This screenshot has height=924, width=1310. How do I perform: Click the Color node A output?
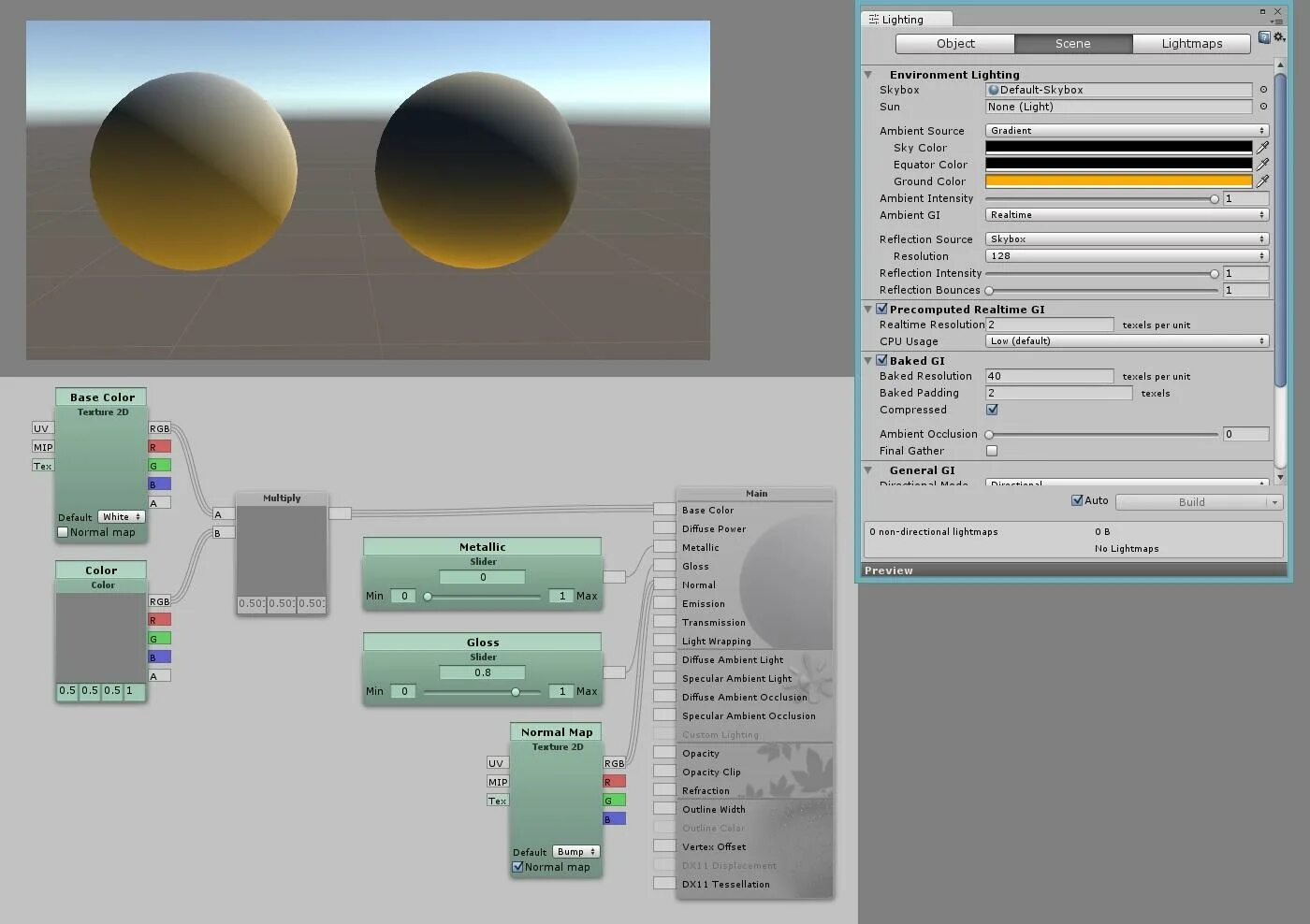pyautogui.click(x=159, y=676)
